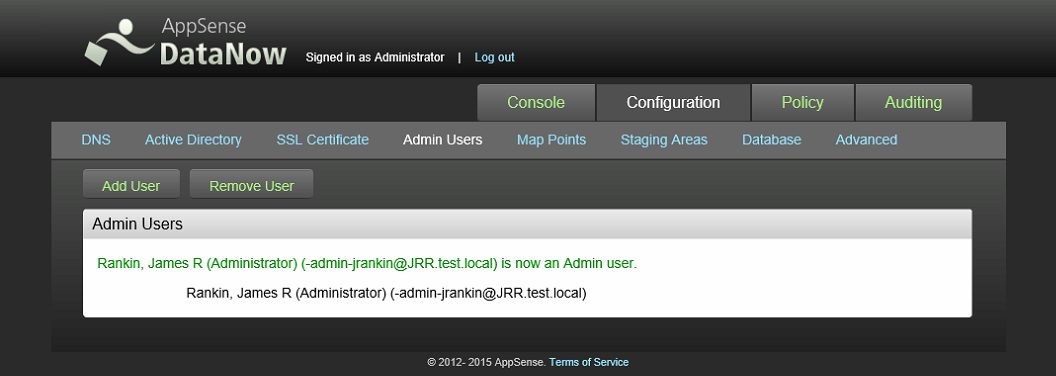Image resolution: width=1056 pixels, height=376 pixels.
Task: Click the green Admin user confirmation message
Action: coord(367,263)
